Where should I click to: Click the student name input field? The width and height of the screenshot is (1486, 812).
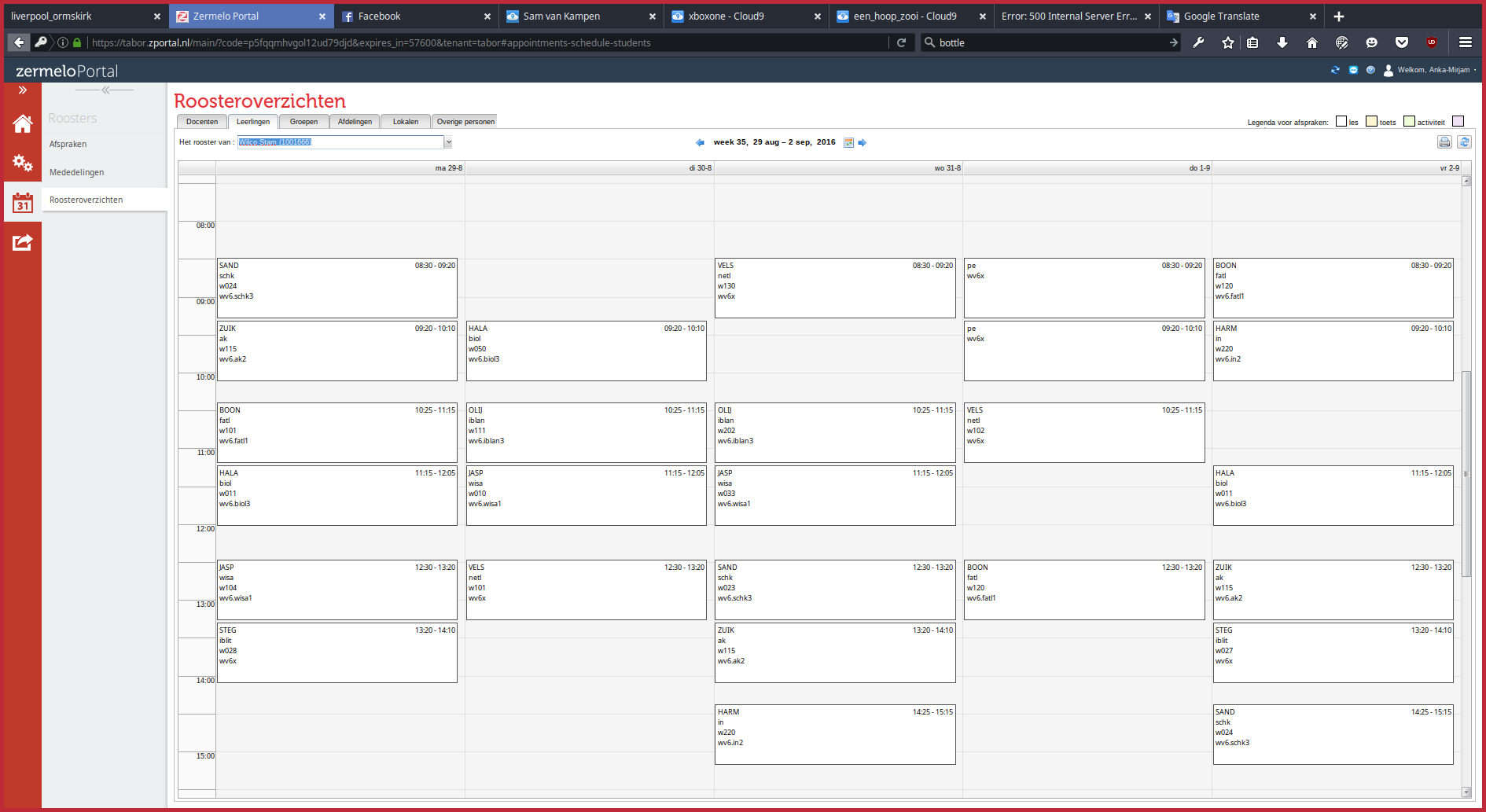pyautogui.click(x=340, y=142)
